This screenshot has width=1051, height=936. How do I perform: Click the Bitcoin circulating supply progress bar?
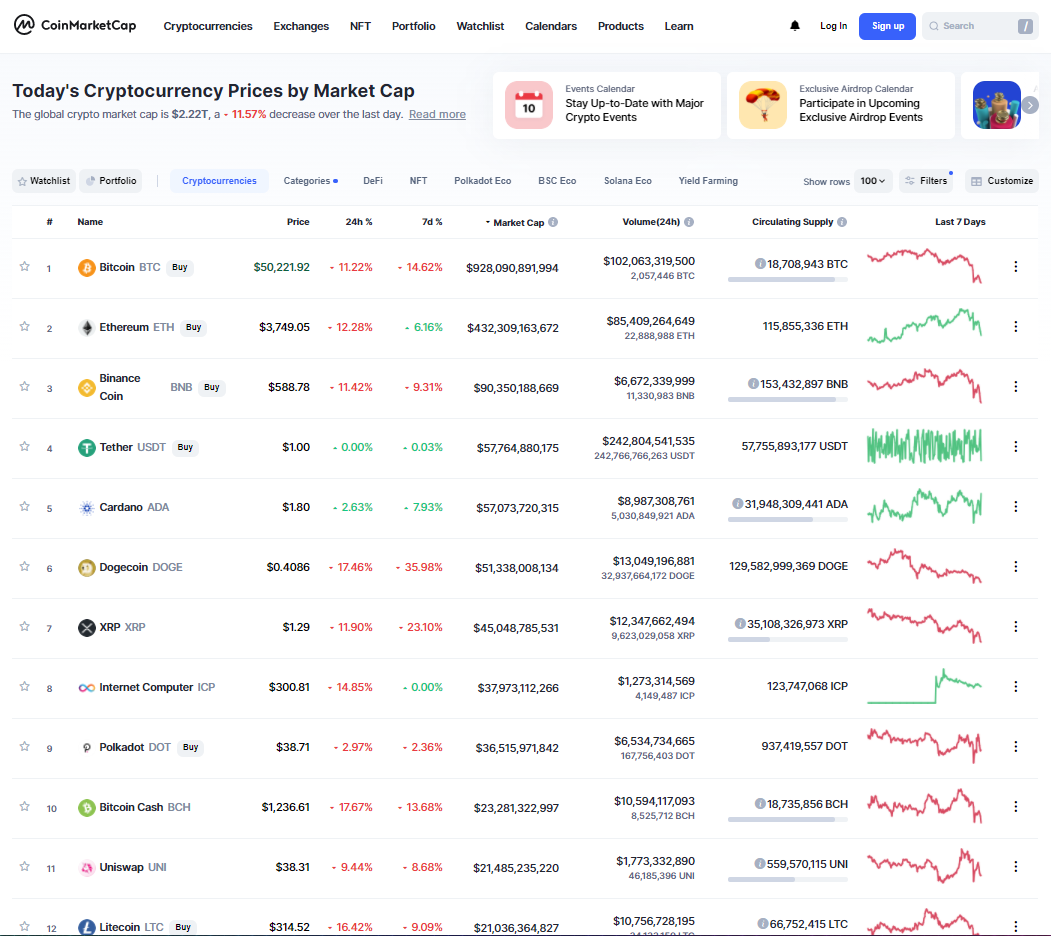coord(788,280)
